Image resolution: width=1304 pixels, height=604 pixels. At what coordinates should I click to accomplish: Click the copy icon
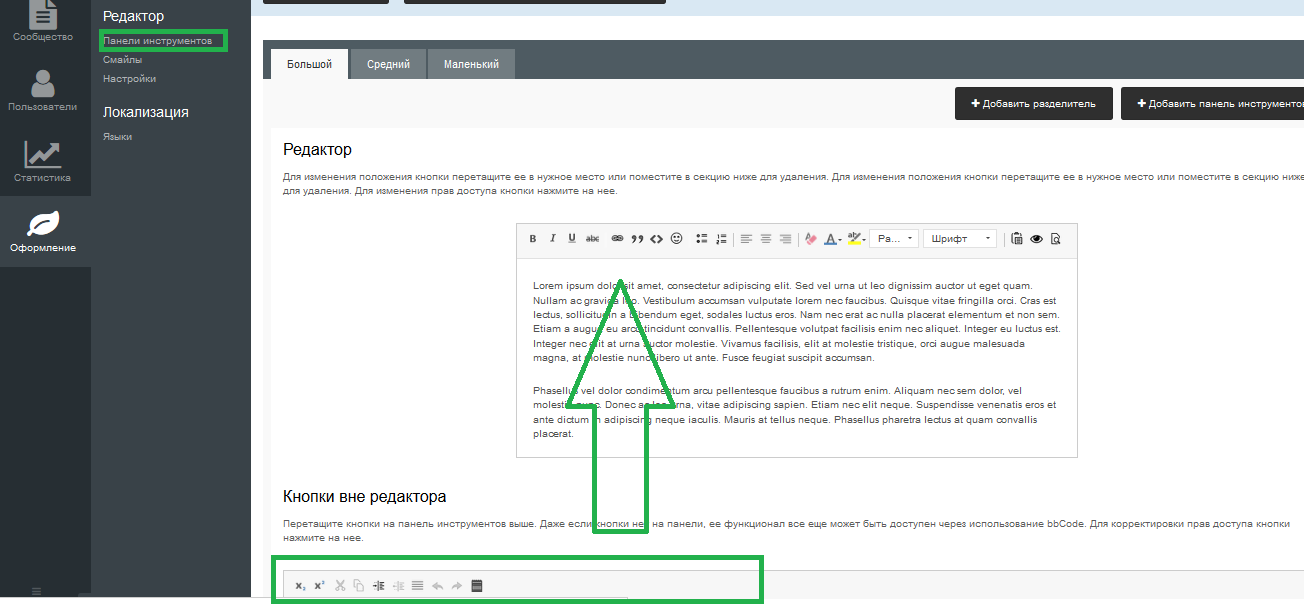359,586
